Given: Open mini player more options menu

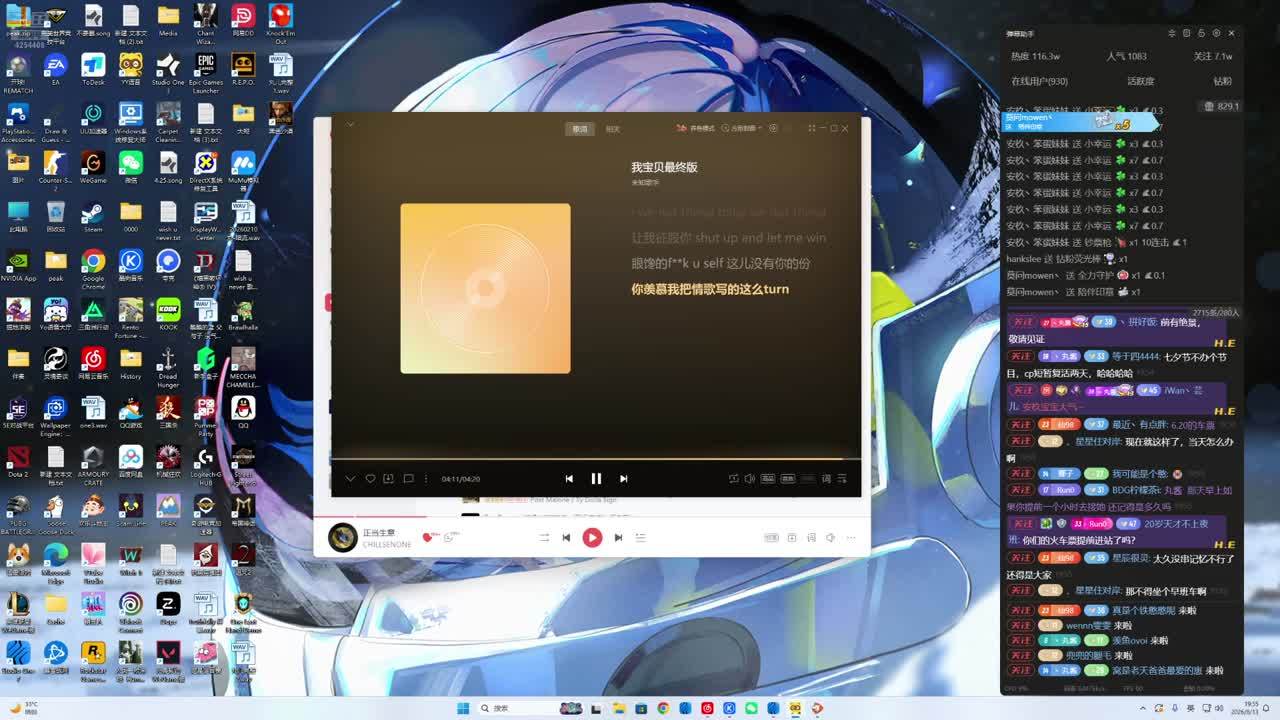Looking at the screenshot, I should tap(851, 538).
